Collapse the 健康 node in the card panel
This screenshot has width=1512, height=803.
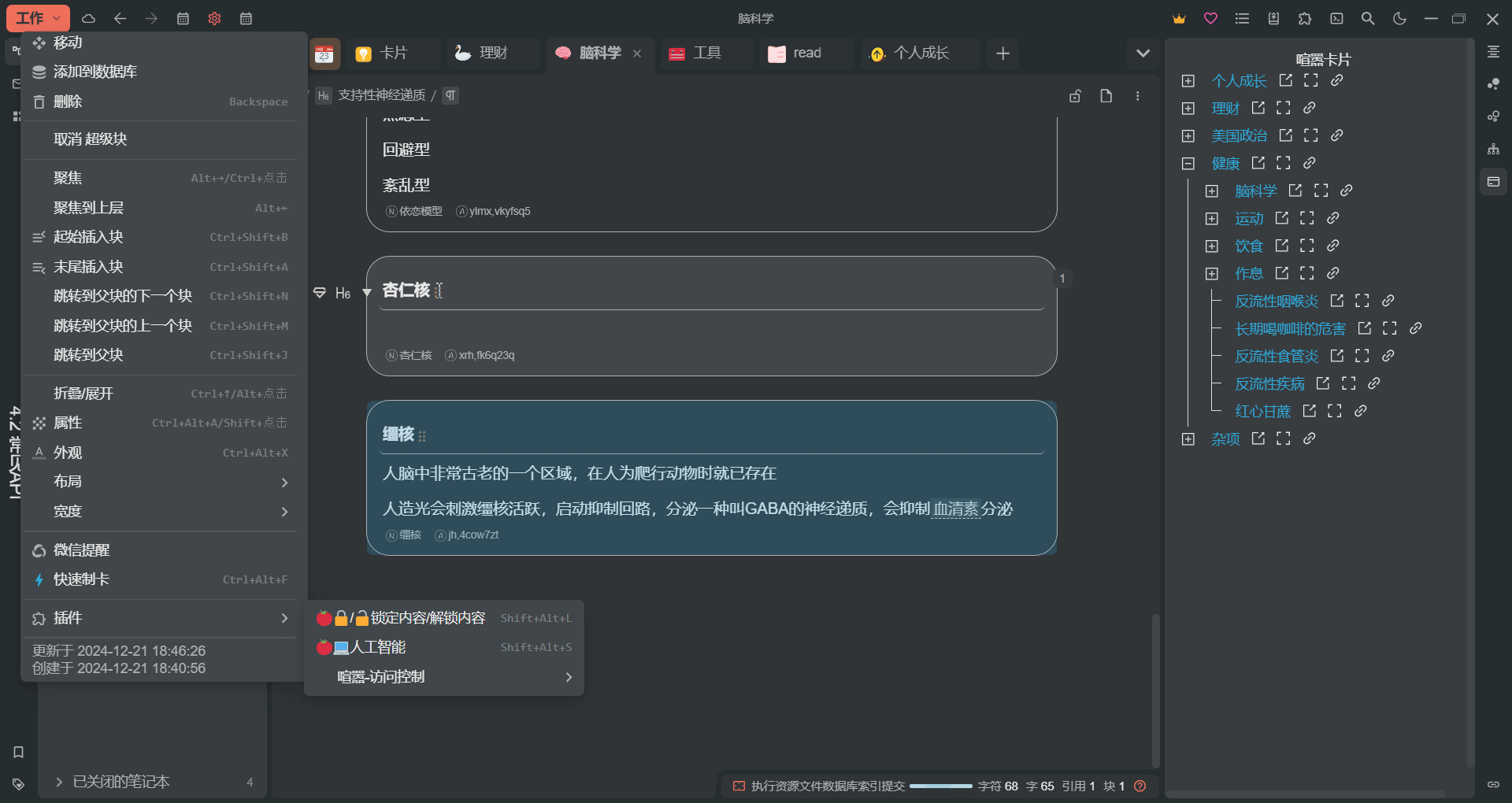click(x=1188, y=163)
